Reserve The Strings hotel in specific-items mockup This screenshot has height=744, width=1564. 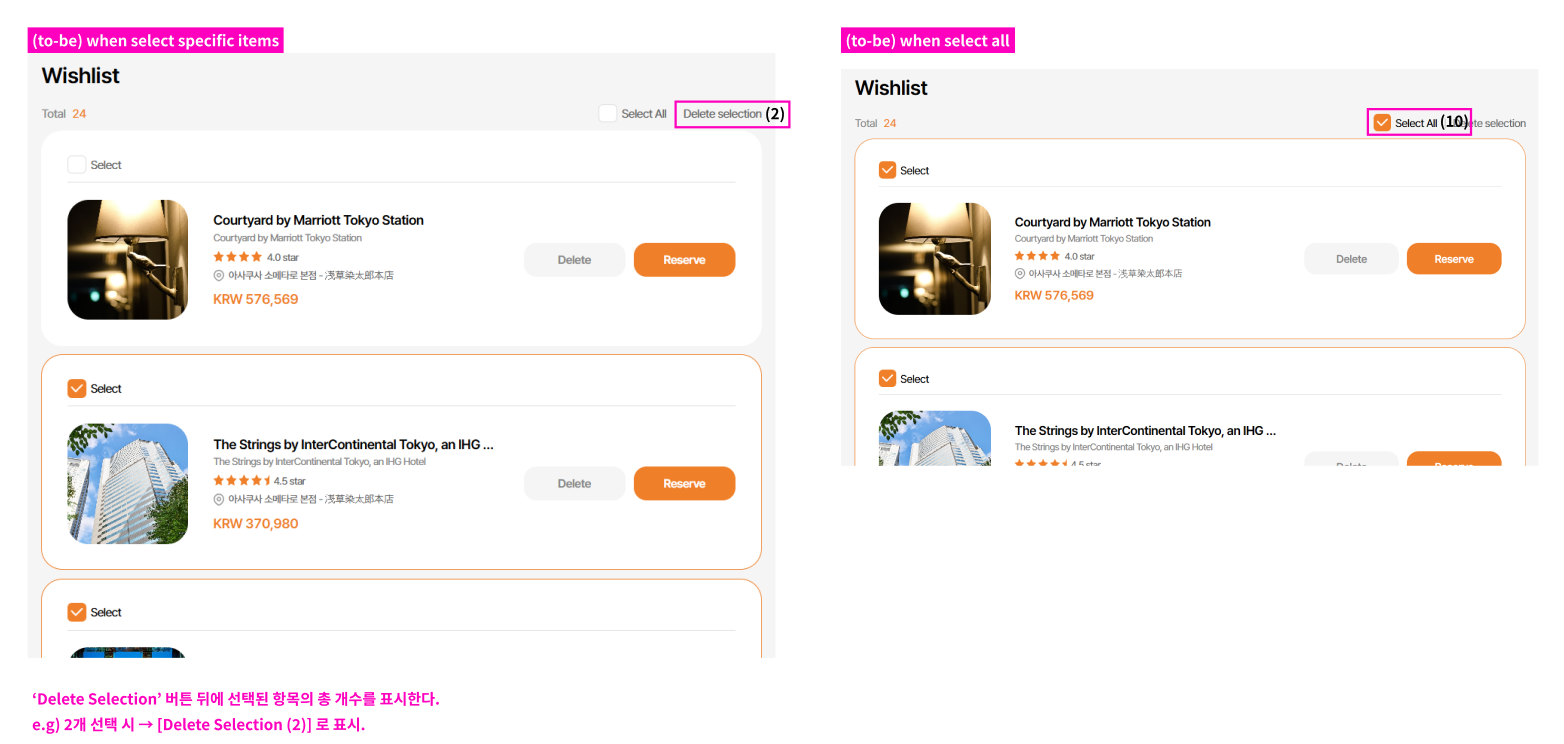(x=684, y=484)
